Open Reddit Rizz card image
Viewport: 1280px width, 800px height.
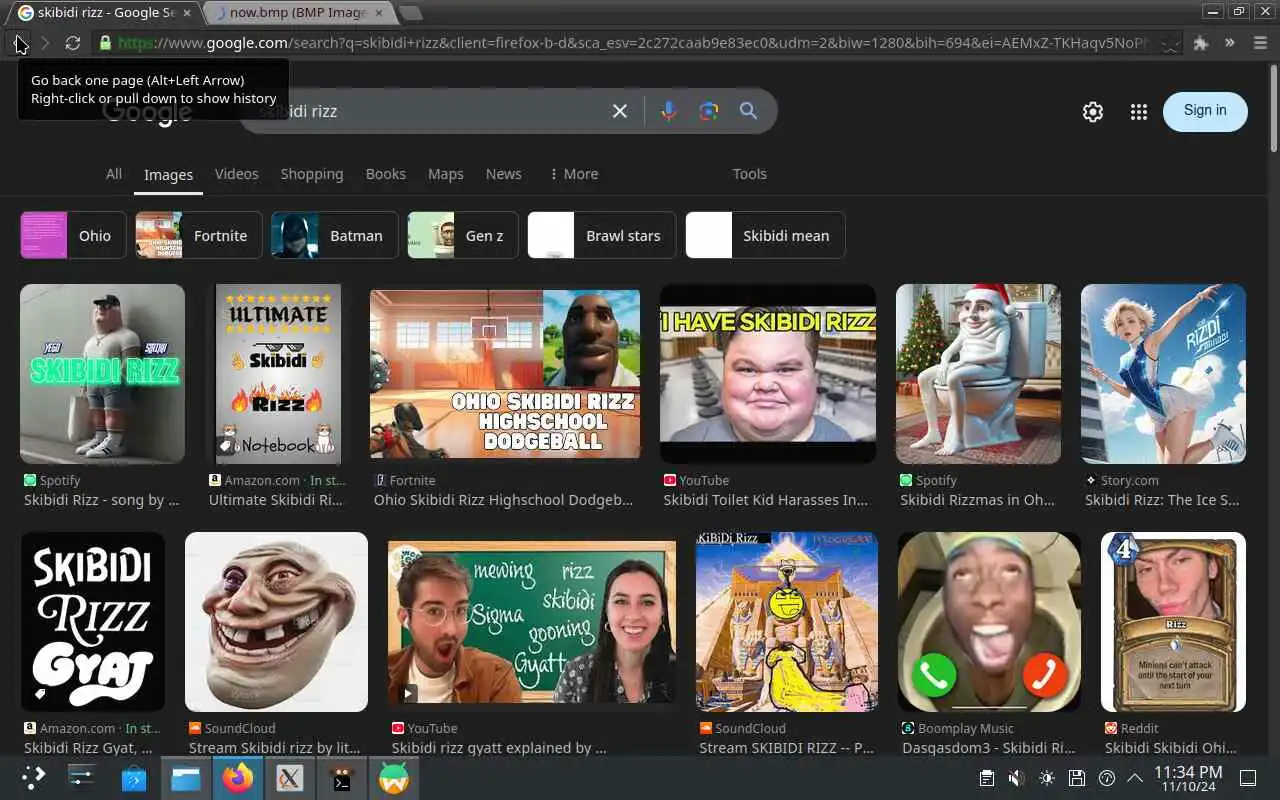1173,622
